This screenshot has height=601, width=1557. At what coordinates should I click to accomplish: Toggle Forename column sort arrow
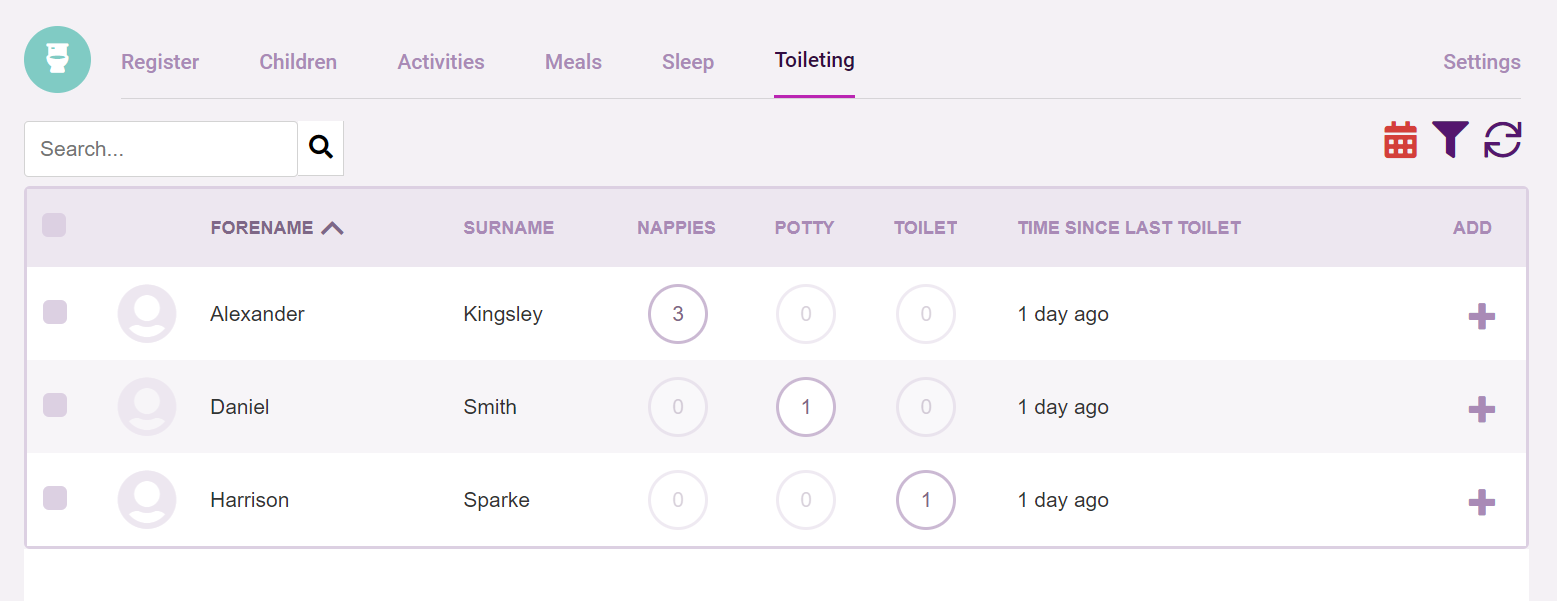pyautogui.click(x=333, y=228)
